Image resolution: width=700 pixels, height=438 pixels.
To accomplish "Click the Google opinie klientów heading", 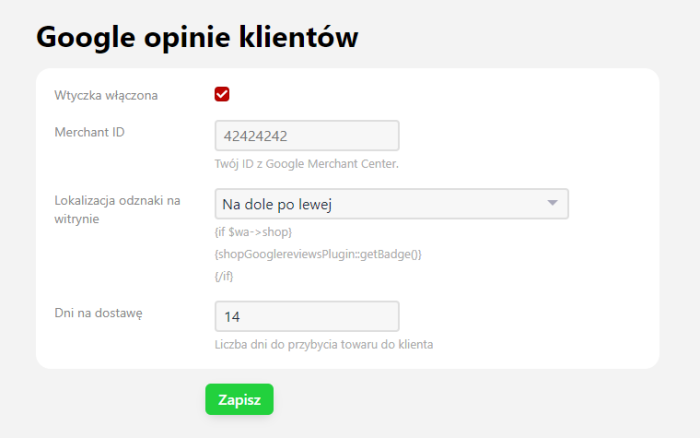I will tap(197, 37).
